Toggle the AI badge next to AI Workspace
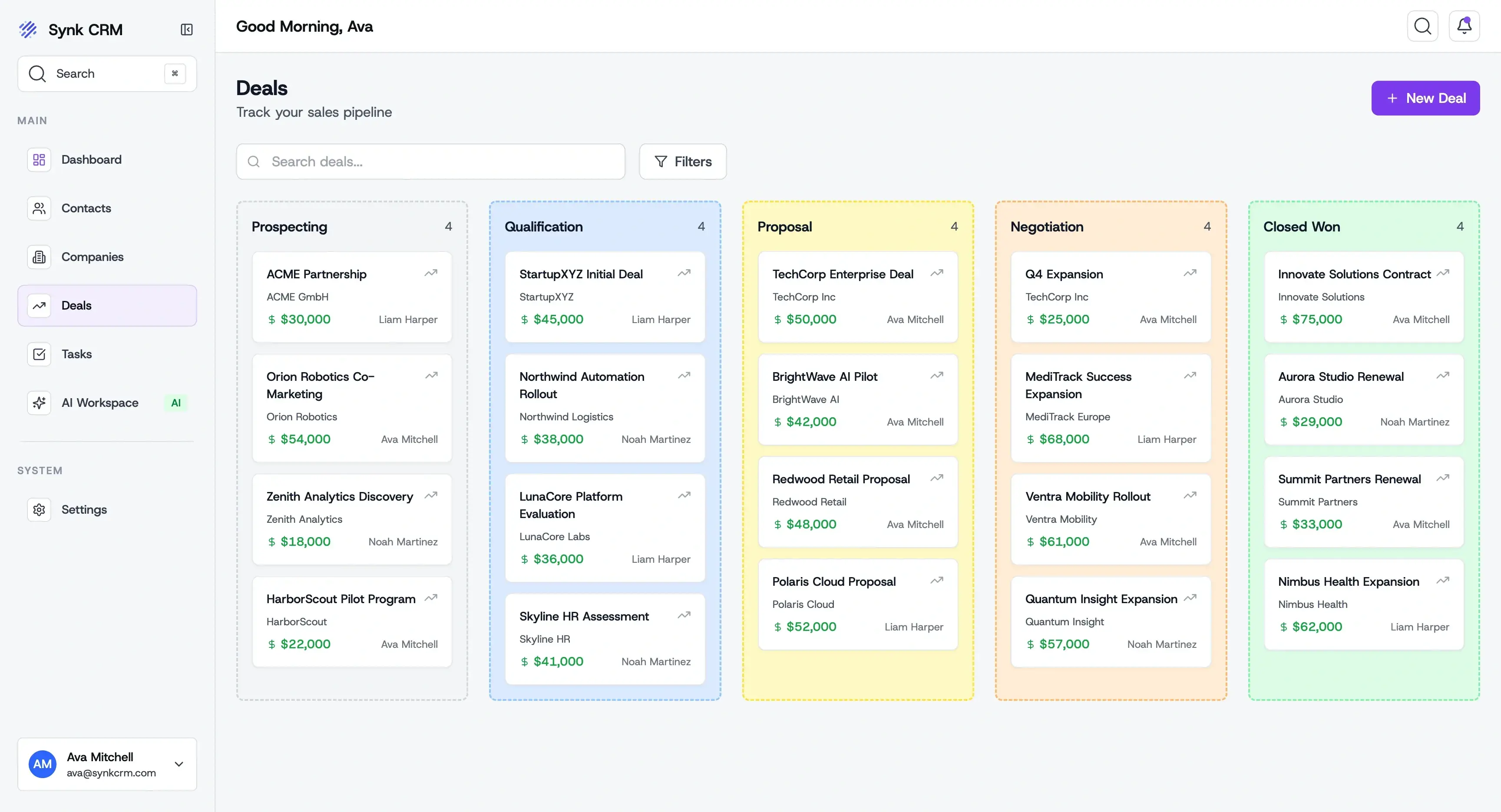The height and width of the screenshot is (812, 1501). [x=176, y=403]
